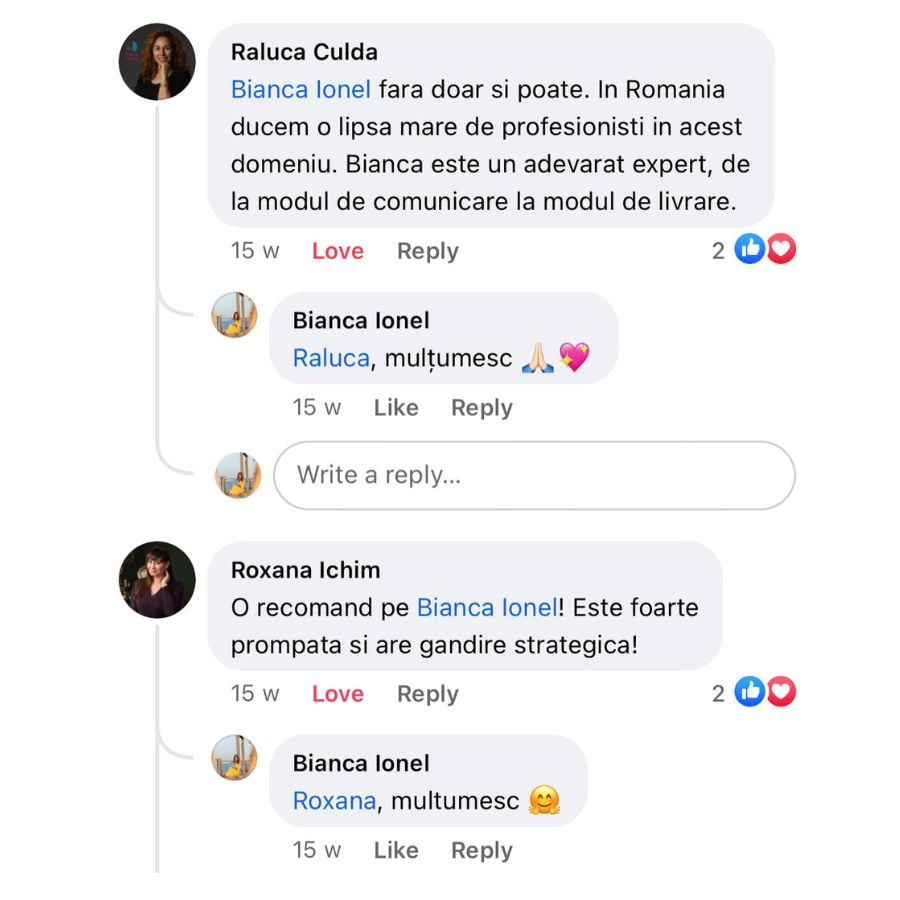Click Raluca Culda's profile picture
Screen dimensions: 900x900
157,62
